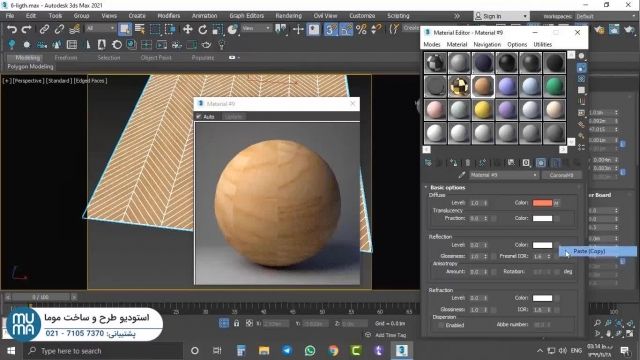Open the Sign In dropdown

501,16
